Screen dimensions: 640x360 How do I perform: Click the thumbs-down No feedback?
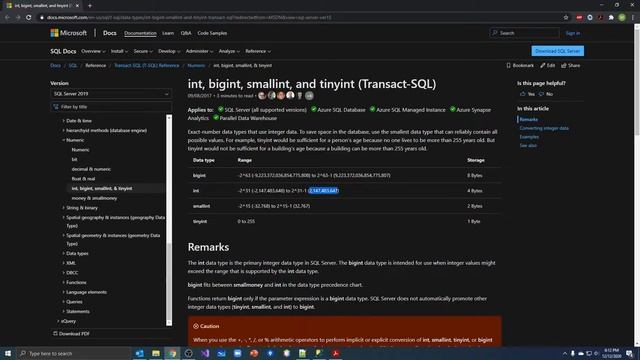546,94
